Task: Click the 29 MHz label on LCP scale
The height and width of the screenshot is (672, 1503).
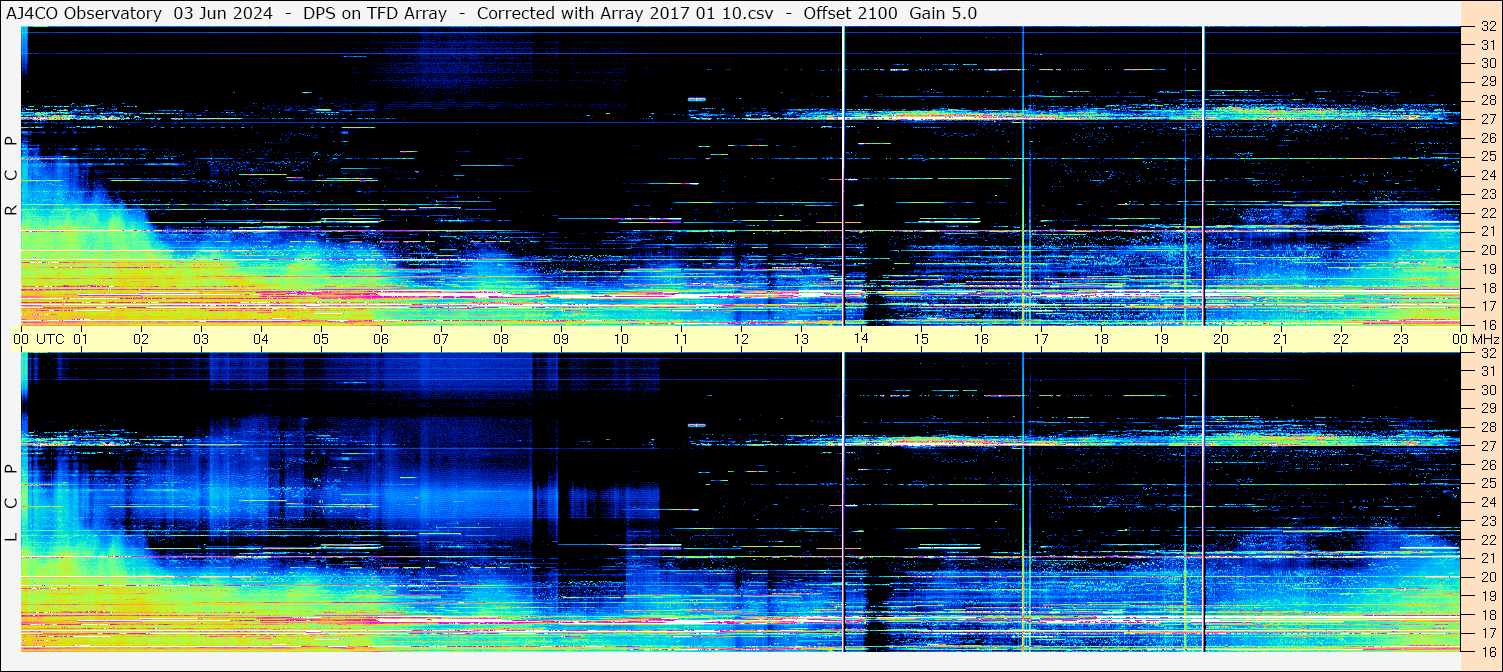Action: pos(1488,409)
